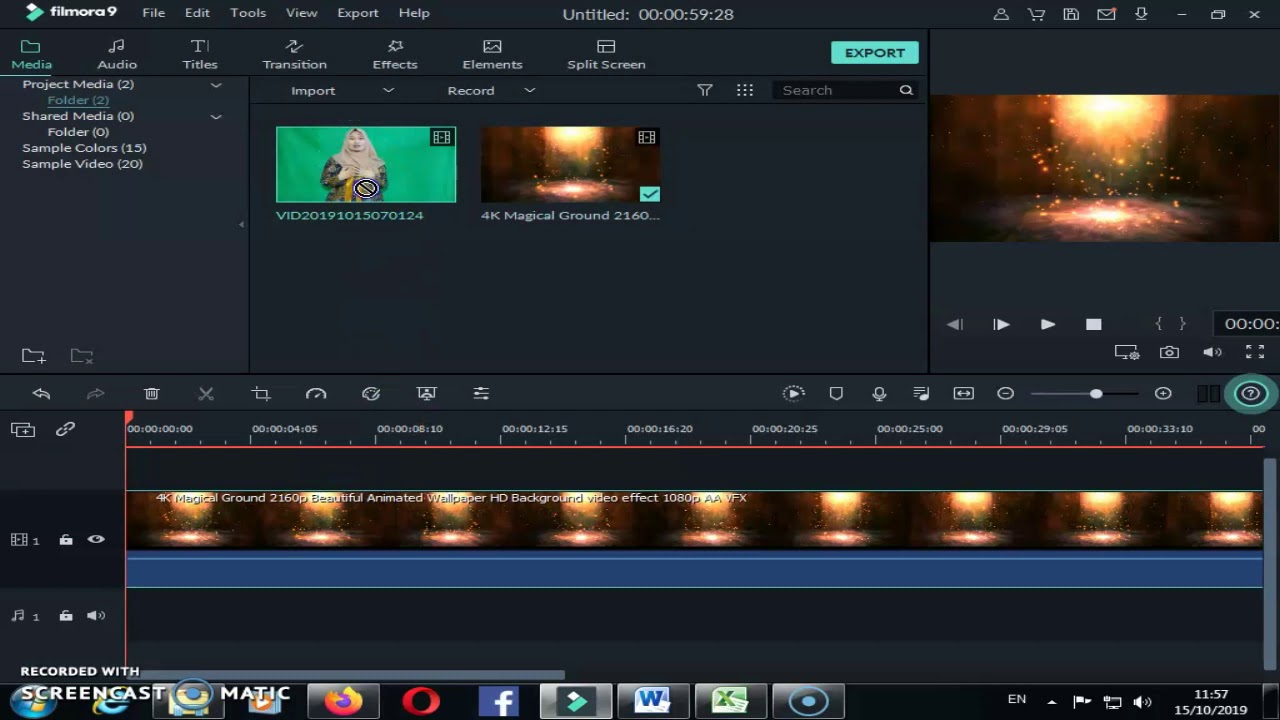
Task: Open the Media tab
Action: pos(31,54)
